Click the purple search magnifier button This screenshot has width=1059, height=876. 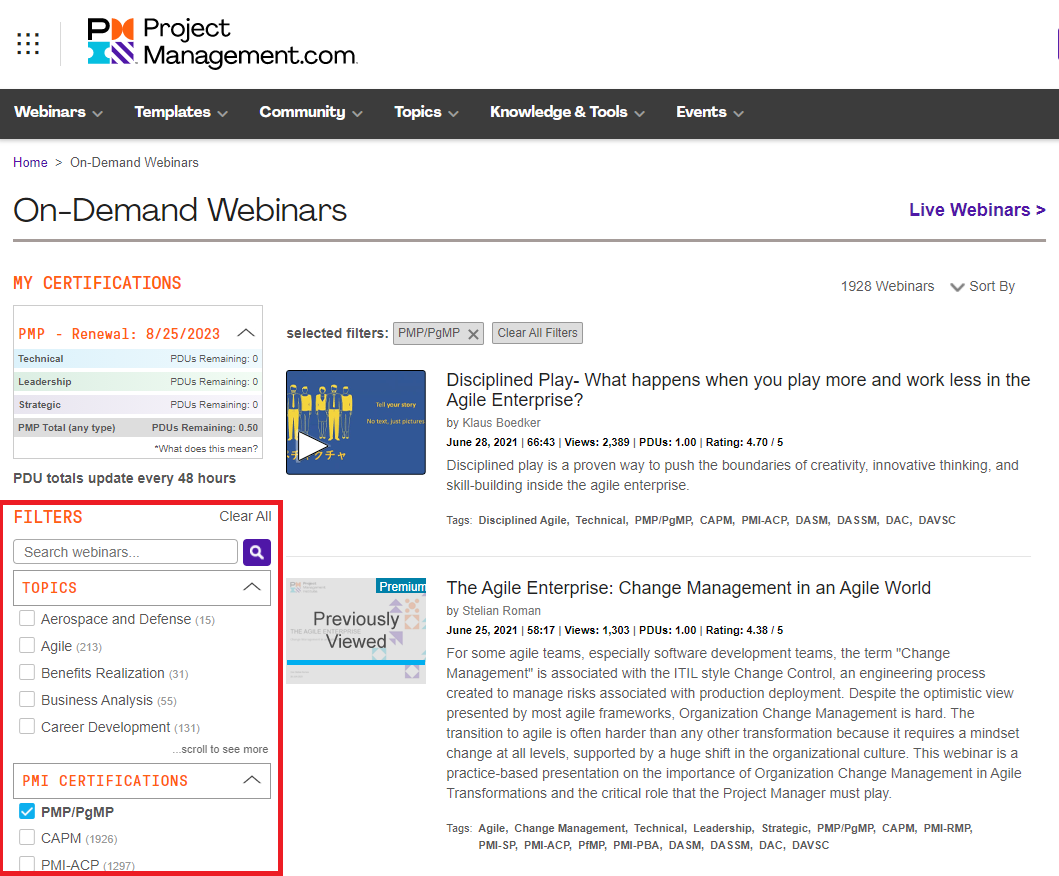(x=257, y=552)
